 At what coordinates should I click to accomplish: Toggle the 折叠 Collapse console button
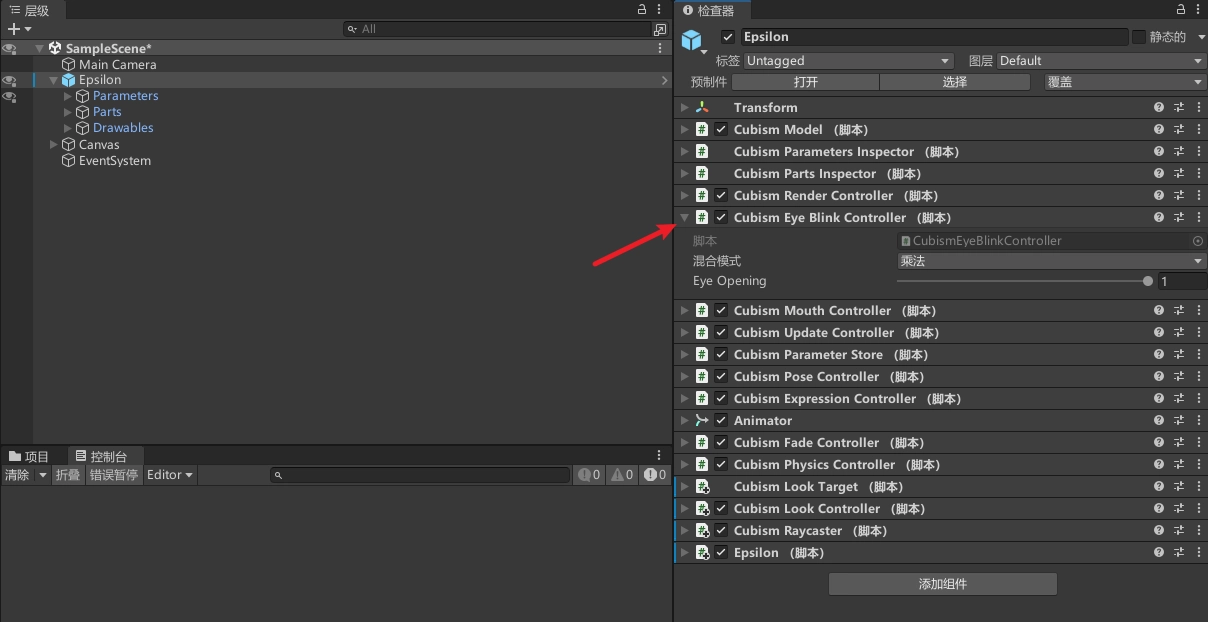[68, 475]
